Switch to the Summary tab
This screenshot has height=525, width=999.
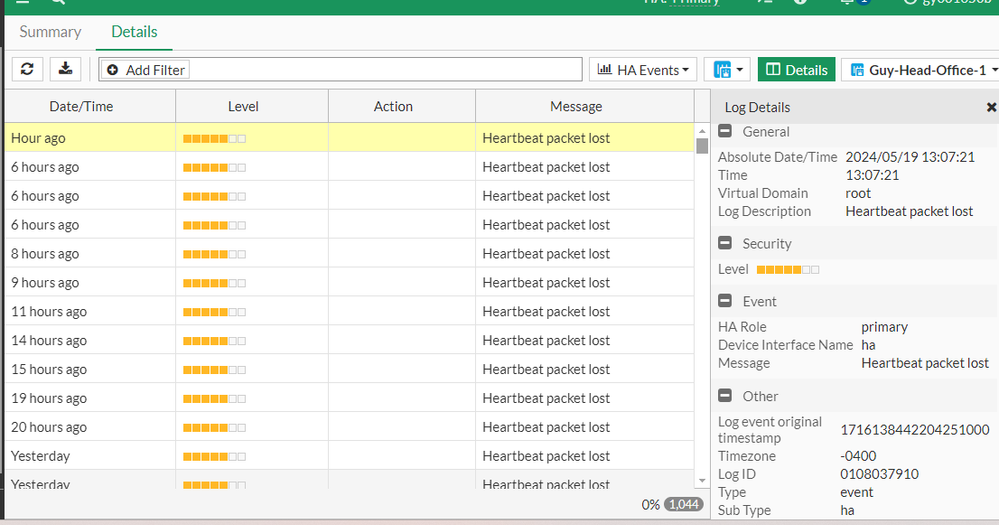tap(50, 32)
